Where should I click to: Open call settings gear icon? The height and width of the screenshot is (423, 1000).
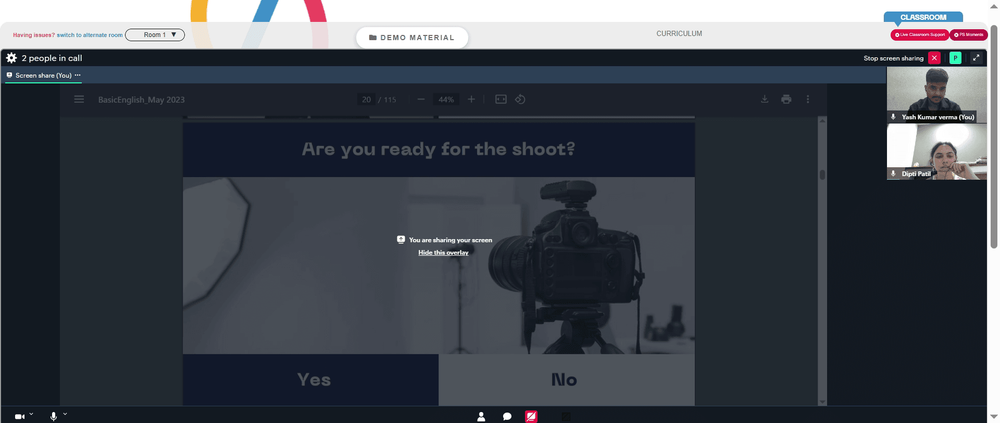[x=11, y=58]
